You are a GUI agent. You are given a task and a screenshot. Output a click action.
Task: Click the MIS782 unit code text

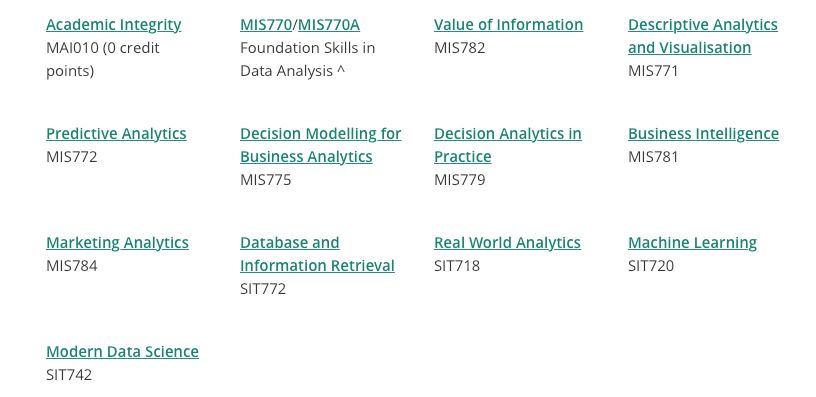tap(460, 48)
